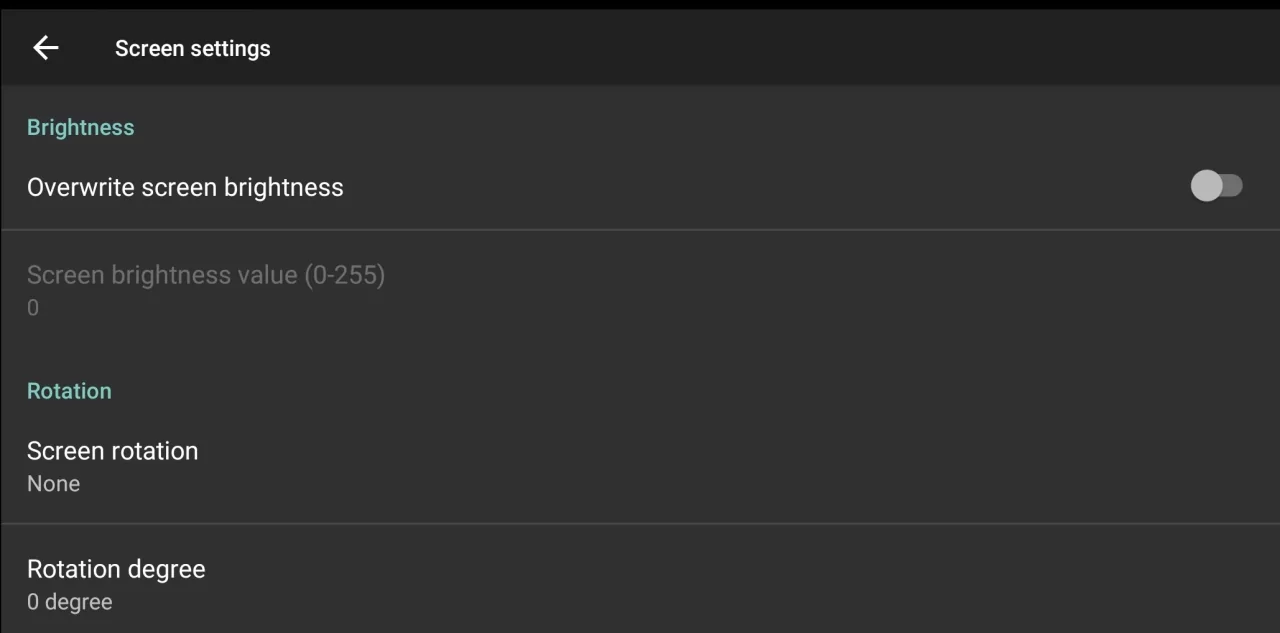
Task: Select the 0 degree value text
Action: 70,602
